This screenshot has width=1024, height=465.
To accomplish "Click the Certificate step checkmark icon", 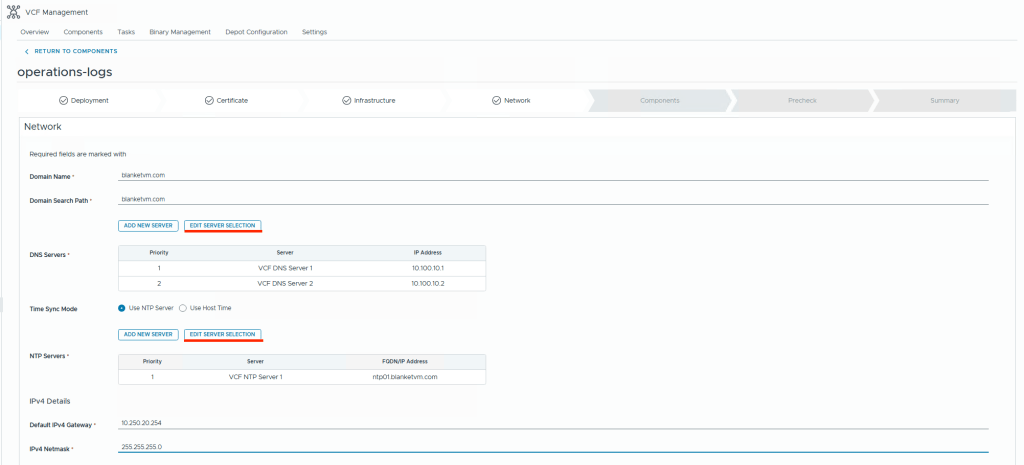I will point(209,101).
